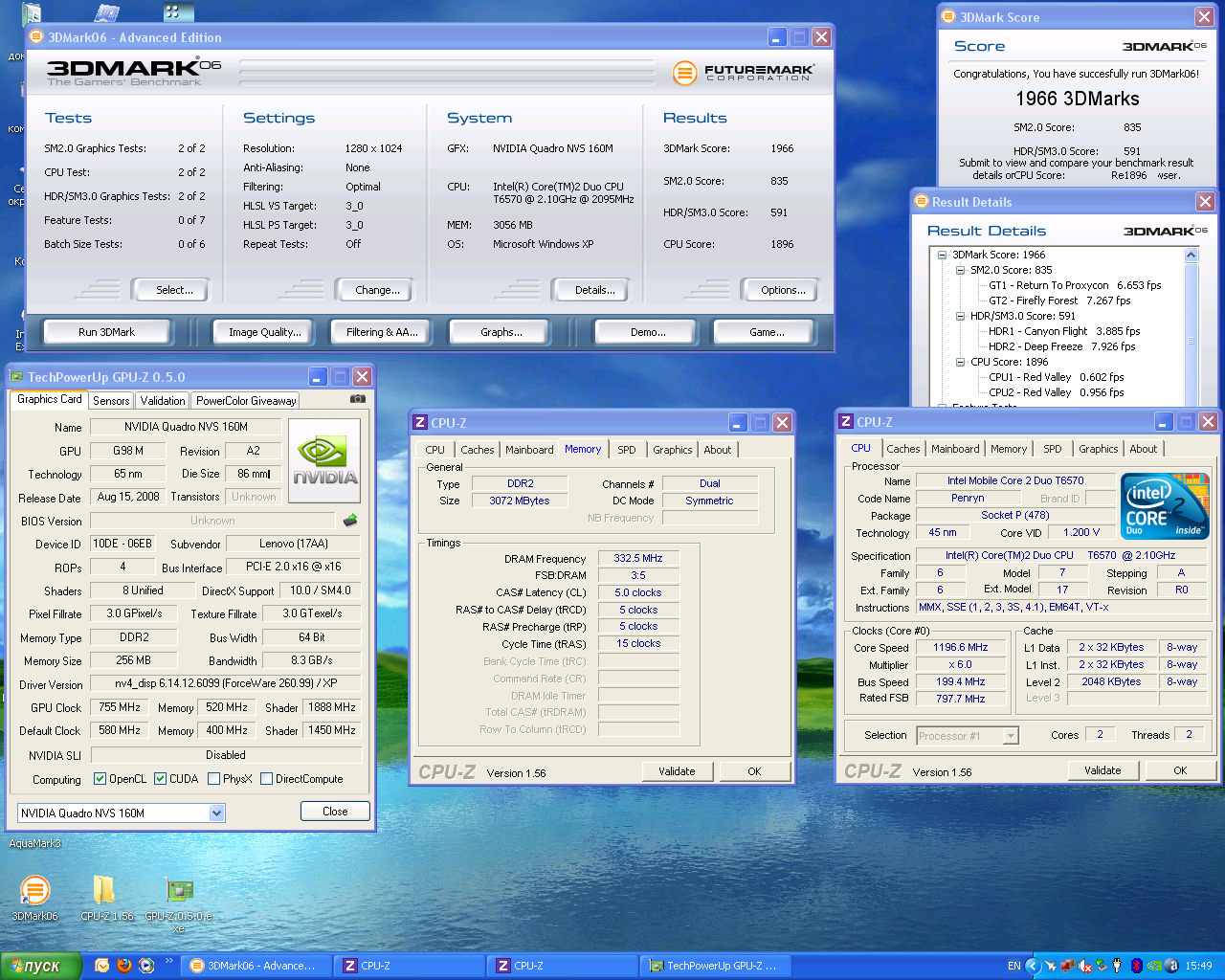Collapse the 3DMark Score: 1966 tree node
Screen dimensions: 1225x980
pyautogui.click(x=942, y=255)
